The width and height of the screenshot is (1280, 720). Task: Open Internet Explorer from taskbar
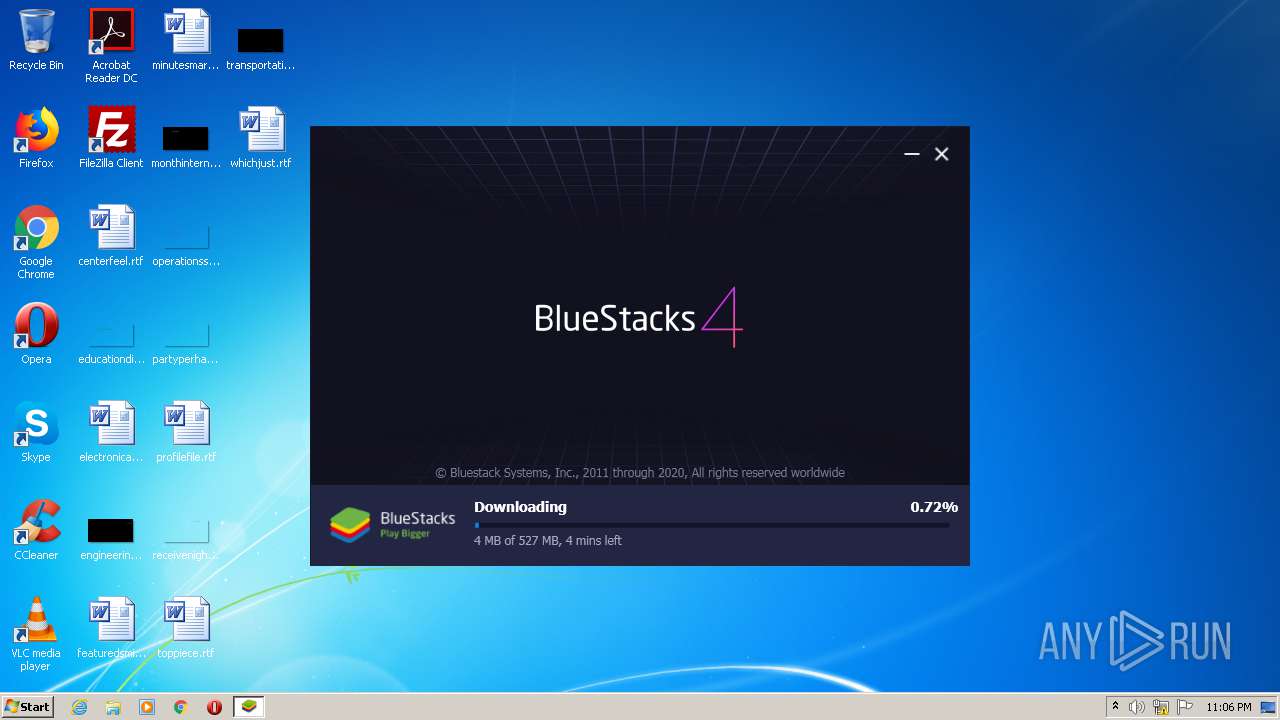[79, 707]
